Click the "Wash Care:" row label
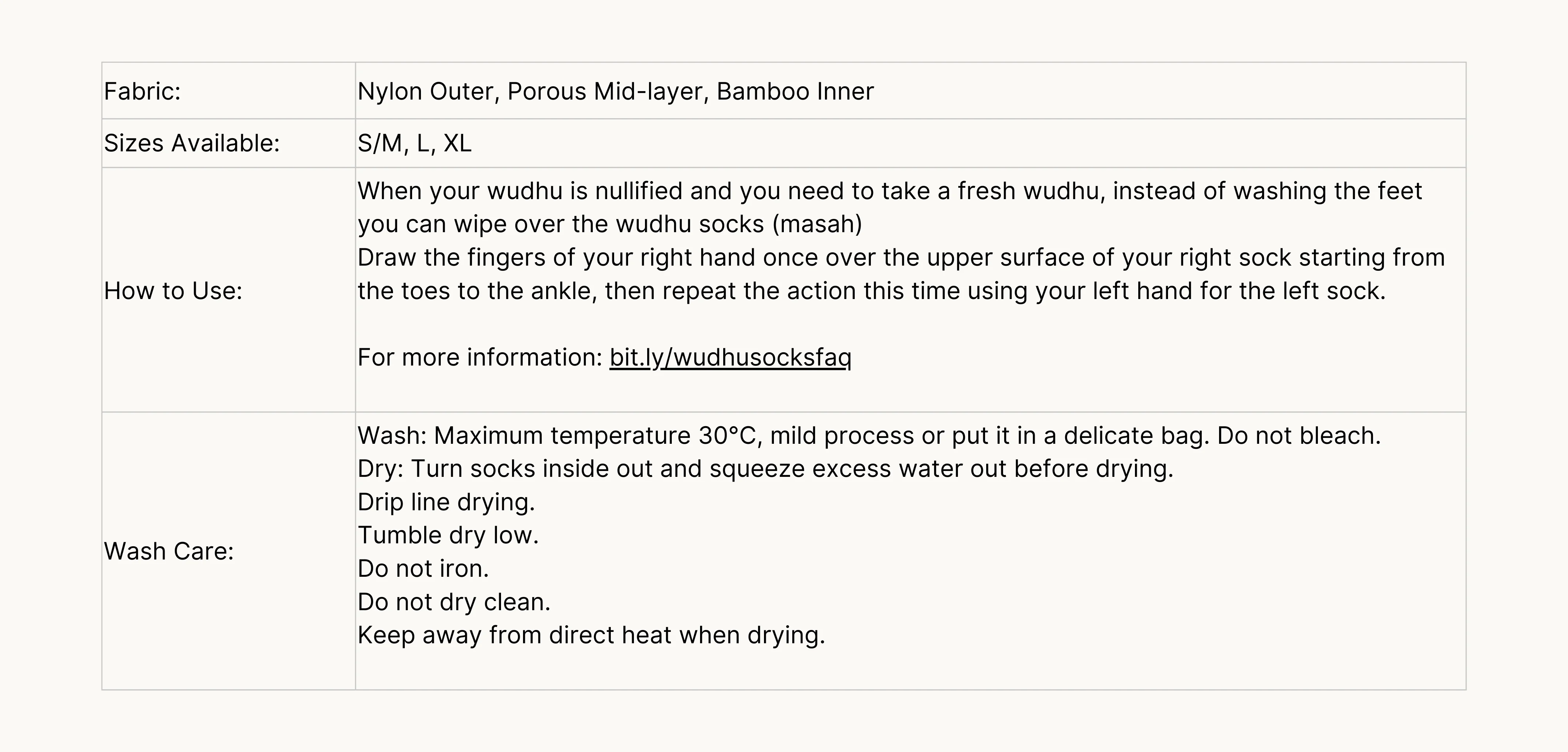The height and width of the screenshot is (752, 1568). 169,551
